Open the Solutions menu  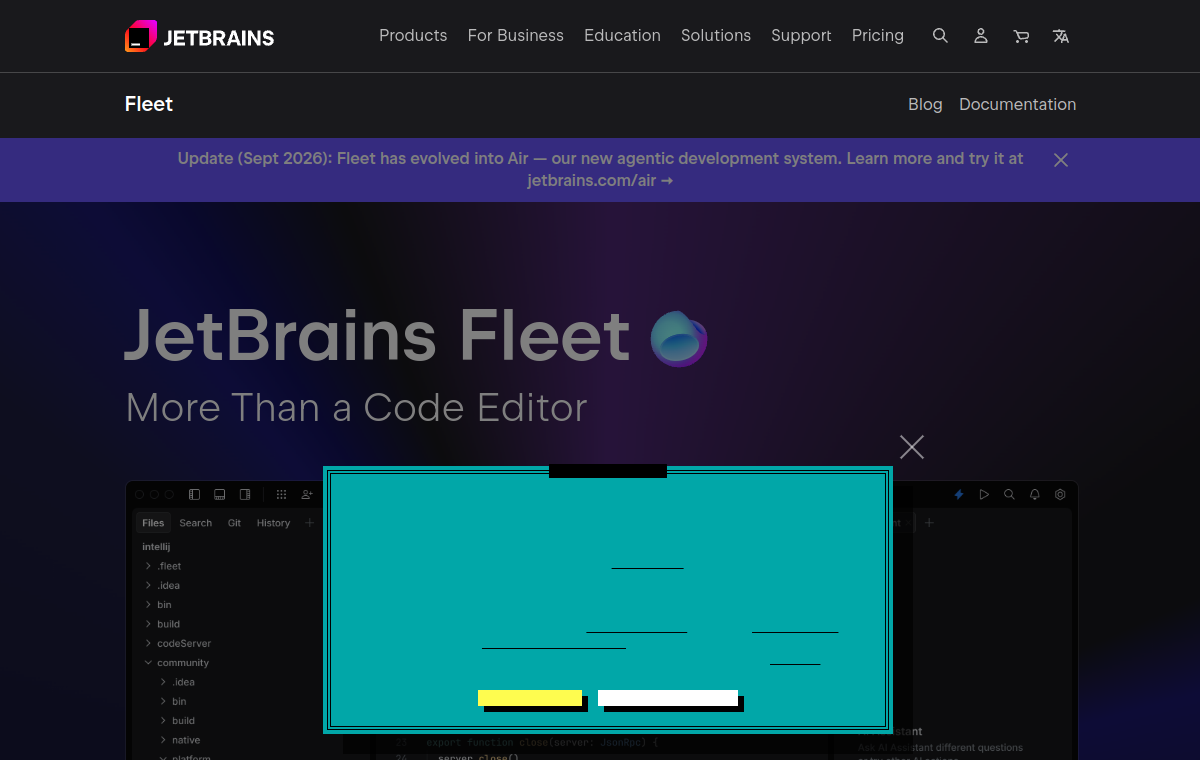[716, 36]
